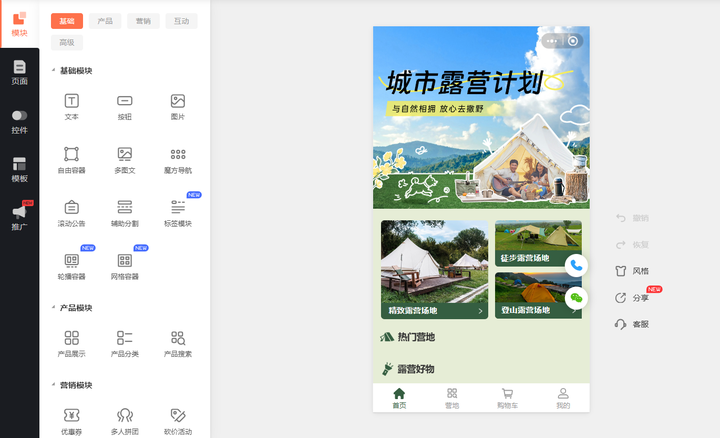The width and height of the screenshot is (720, 438).
Task: Switch to the 高级 tab
Action: [x=67, y=43]
